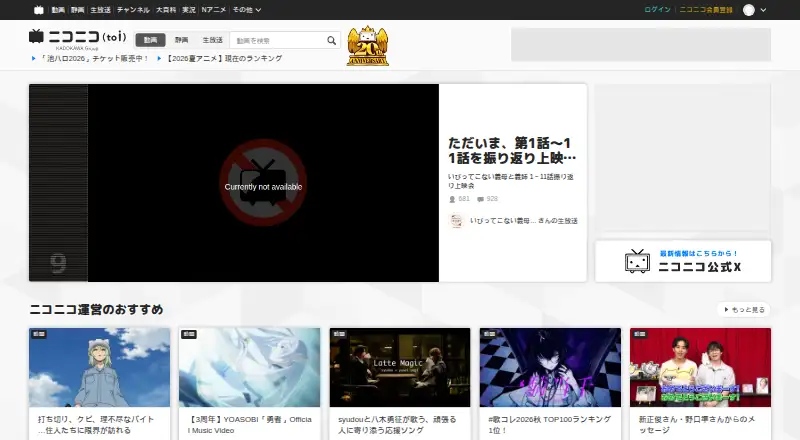Open the 新正俊さん・野口準さん video thumbnail

click(700, 368)
